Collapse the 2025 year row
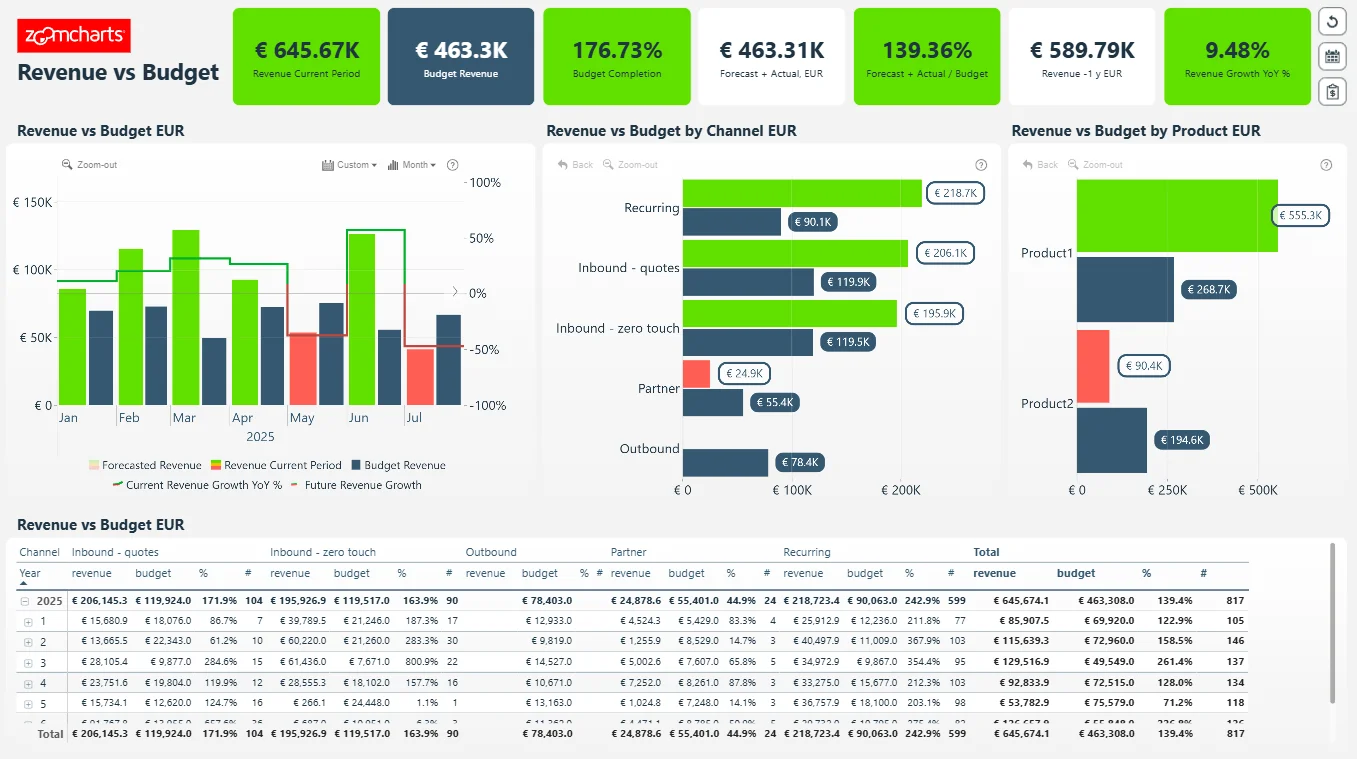Viewport: 1357px width, 759px height. 25,602
